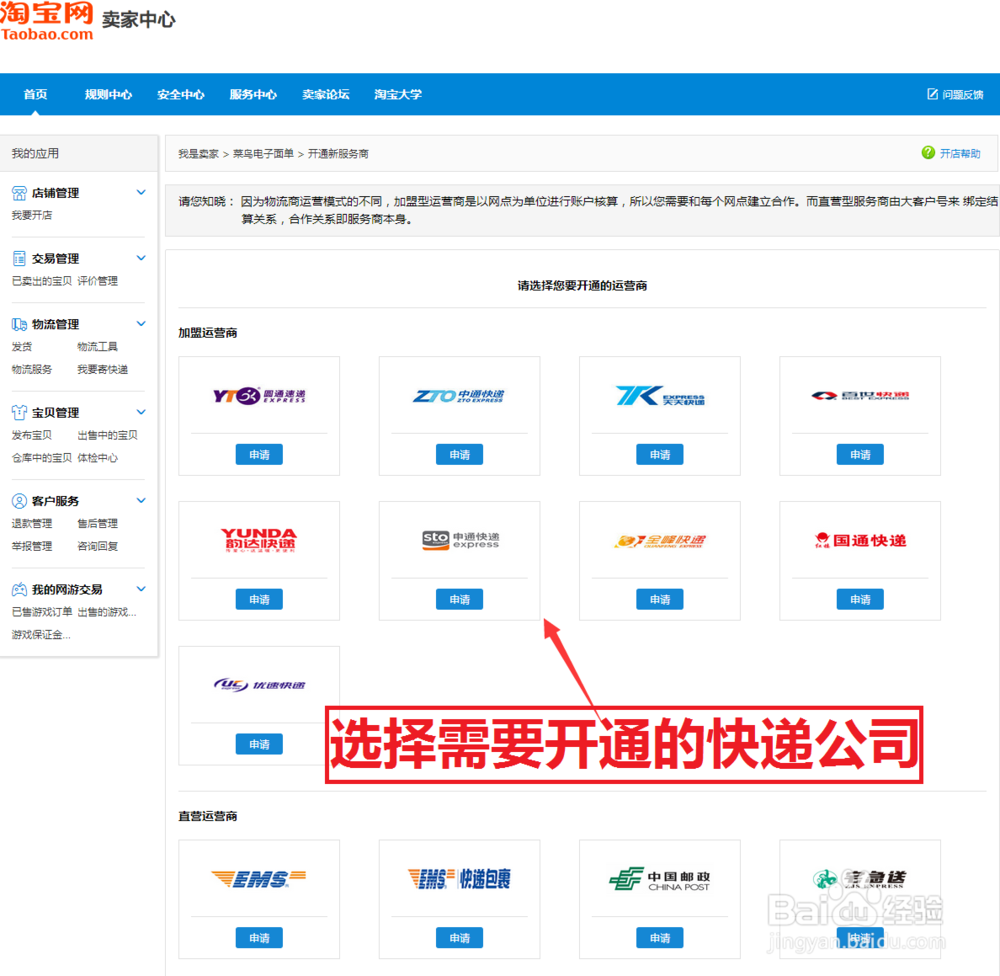Apply for orange EMS service
Screen dimensions: 1000x976
pos(259,938)
